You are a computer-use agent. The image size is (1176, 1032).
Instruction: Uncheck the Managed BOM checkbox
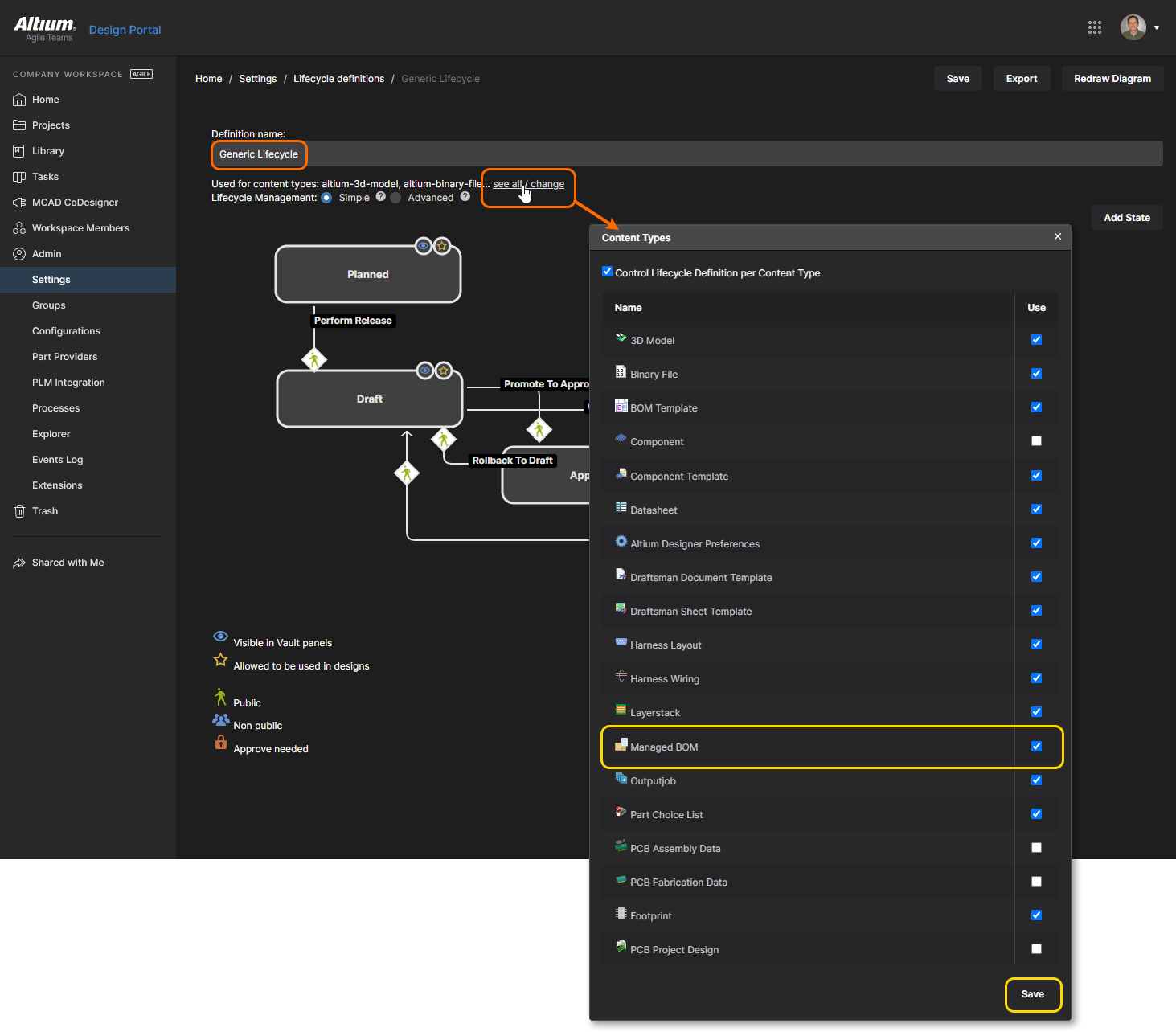point(1036,747)
